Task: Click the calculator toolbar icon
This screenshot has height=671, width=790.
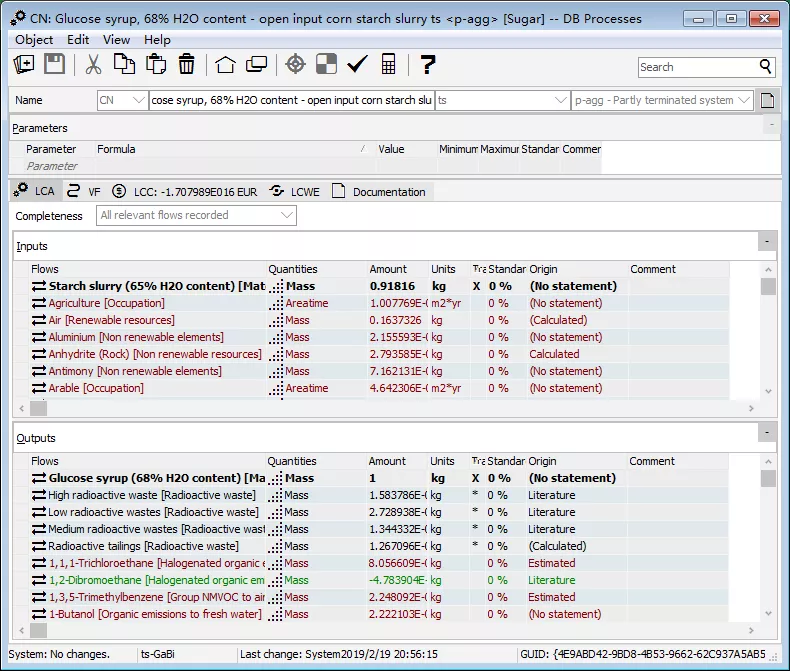Action: [388, 64]
